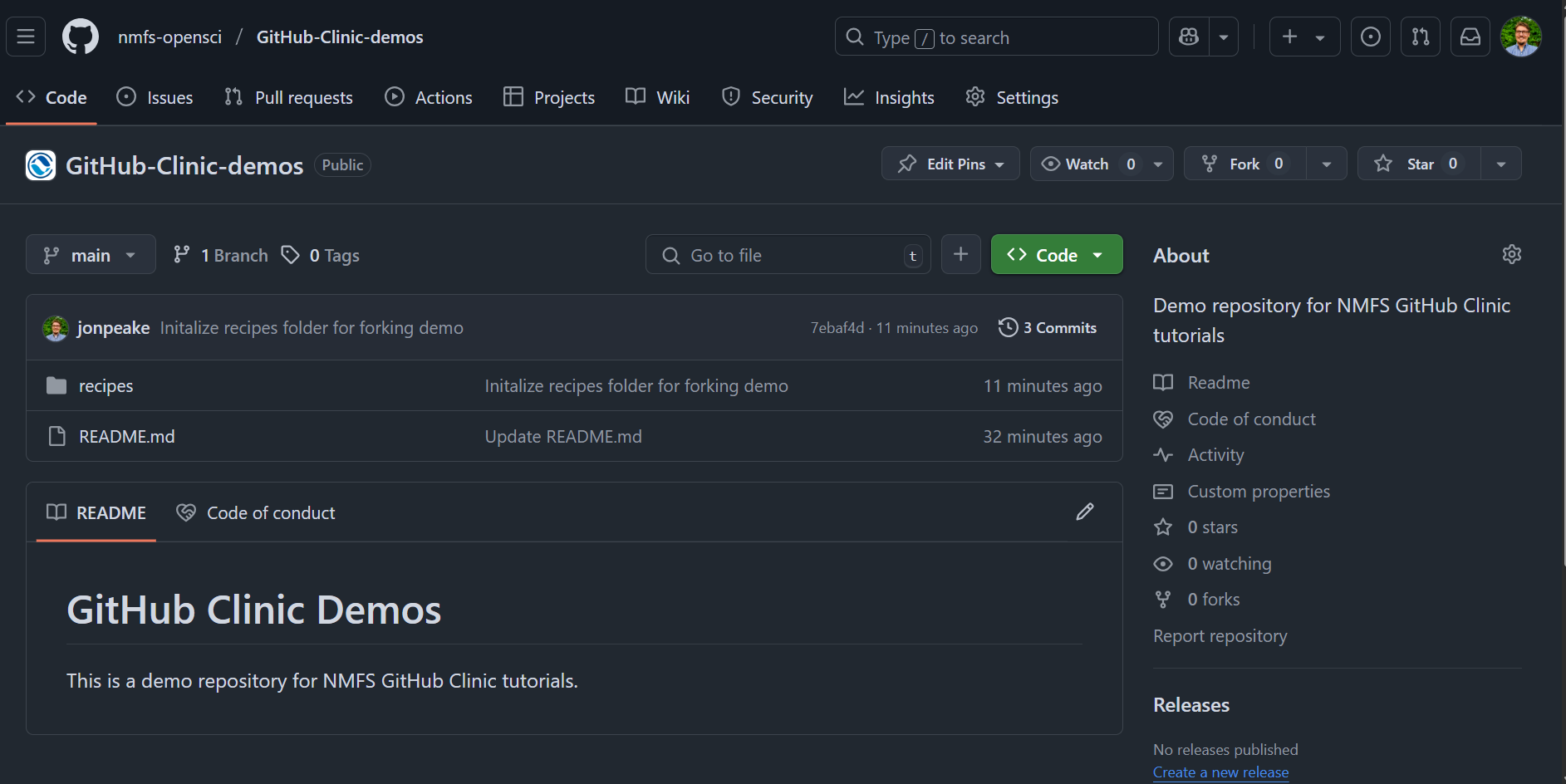Open the notifications inbox
The image size is (1566, 784).
pyautogui.click(x=1470, y=37)
